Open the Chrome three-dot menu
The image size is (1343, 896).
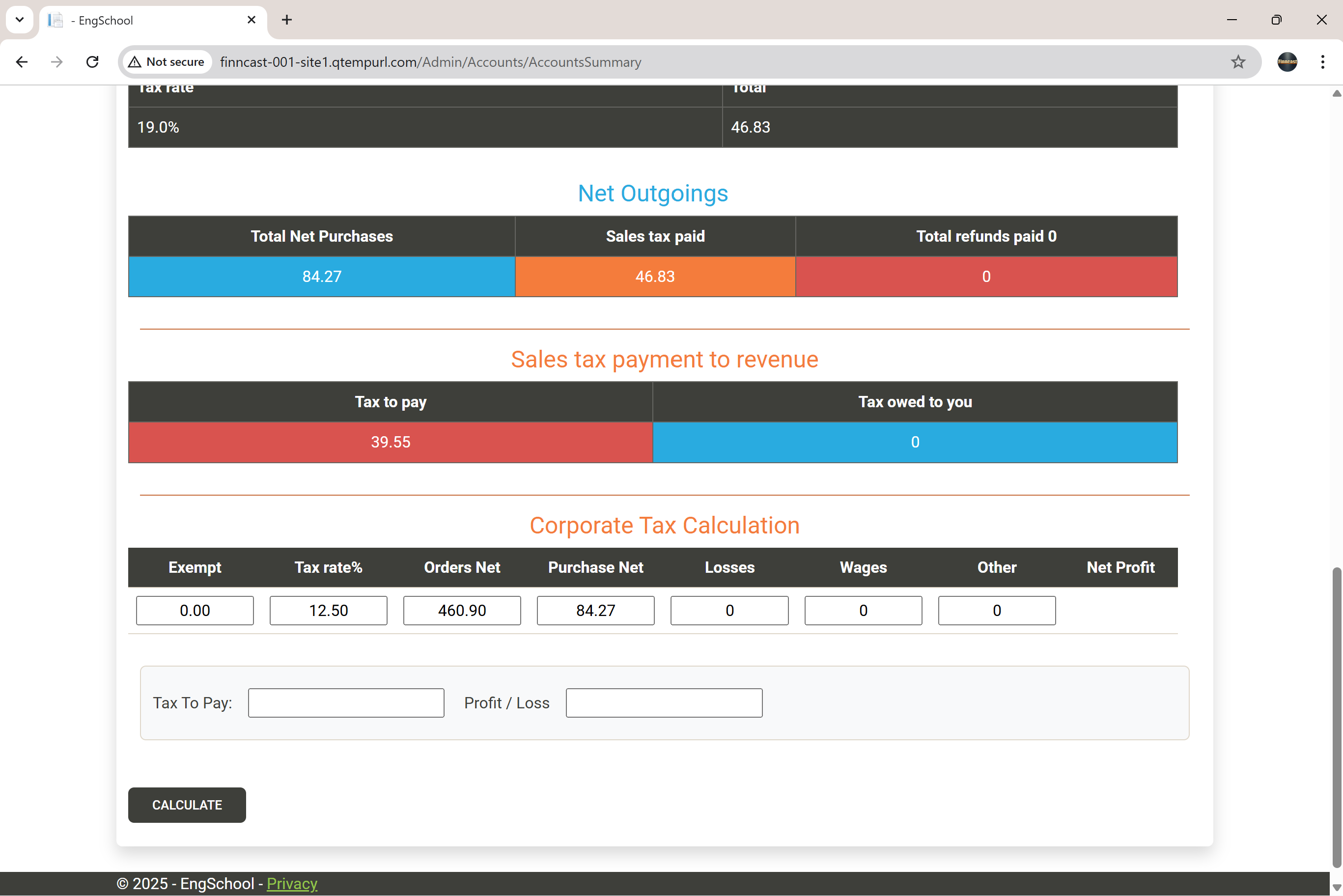[x=1322, y=62]
